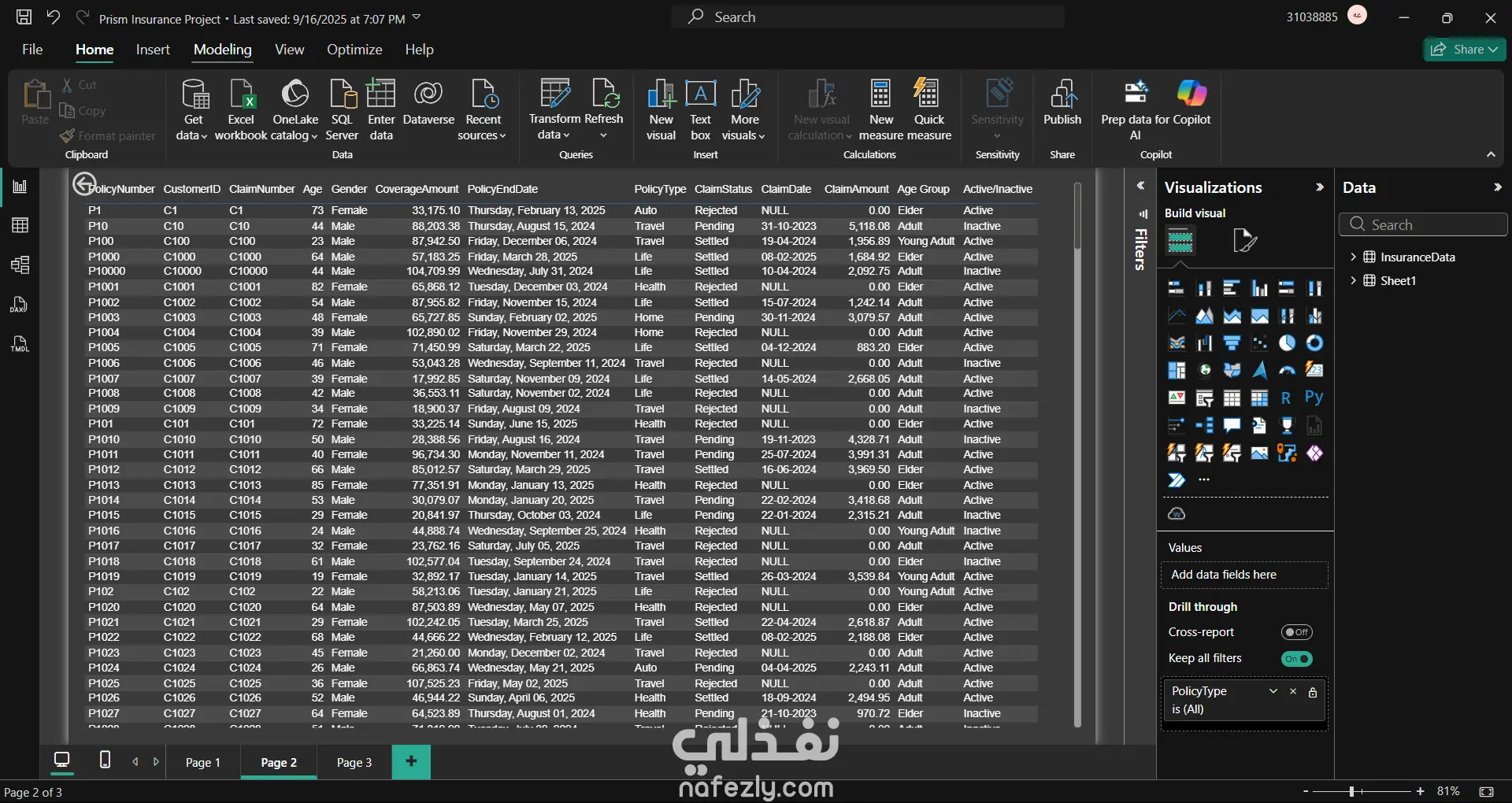
Task: Select the line chart visual
Action: coord(1177,316)
